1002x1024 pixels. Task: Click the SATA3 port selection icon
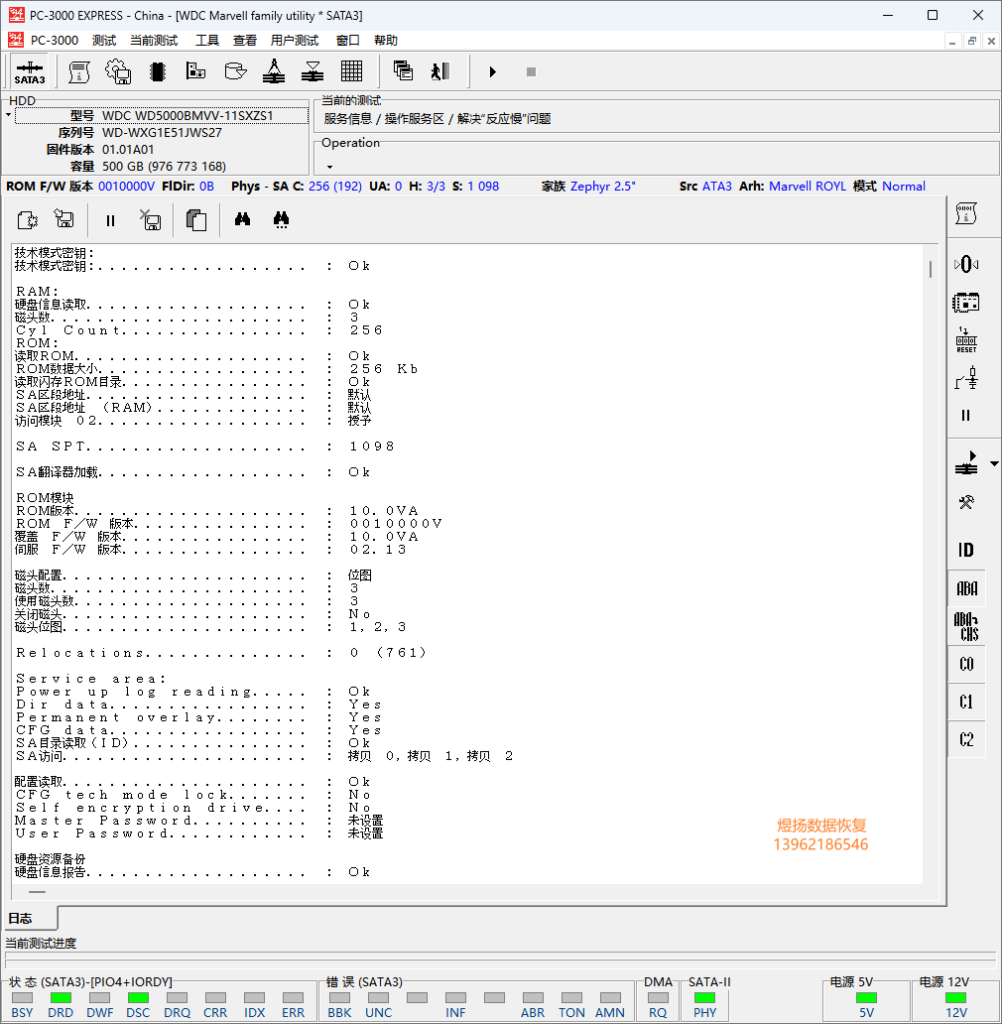point(29,72)
